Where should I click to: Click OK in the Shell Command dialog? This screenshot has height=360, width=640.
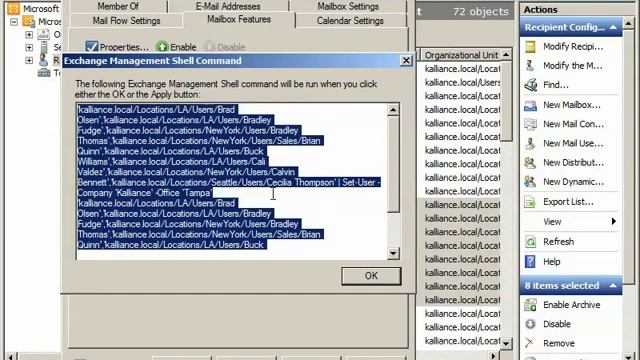tap(371, 276)
